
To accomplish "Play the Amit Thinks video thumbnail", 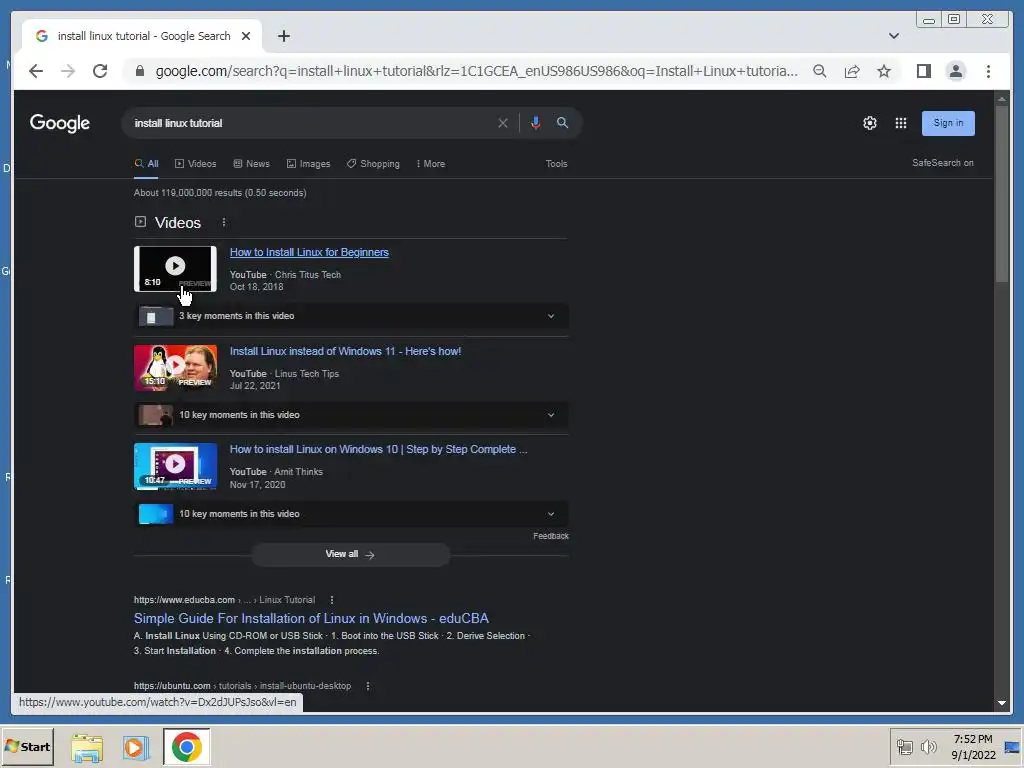I will click(175, 466).
